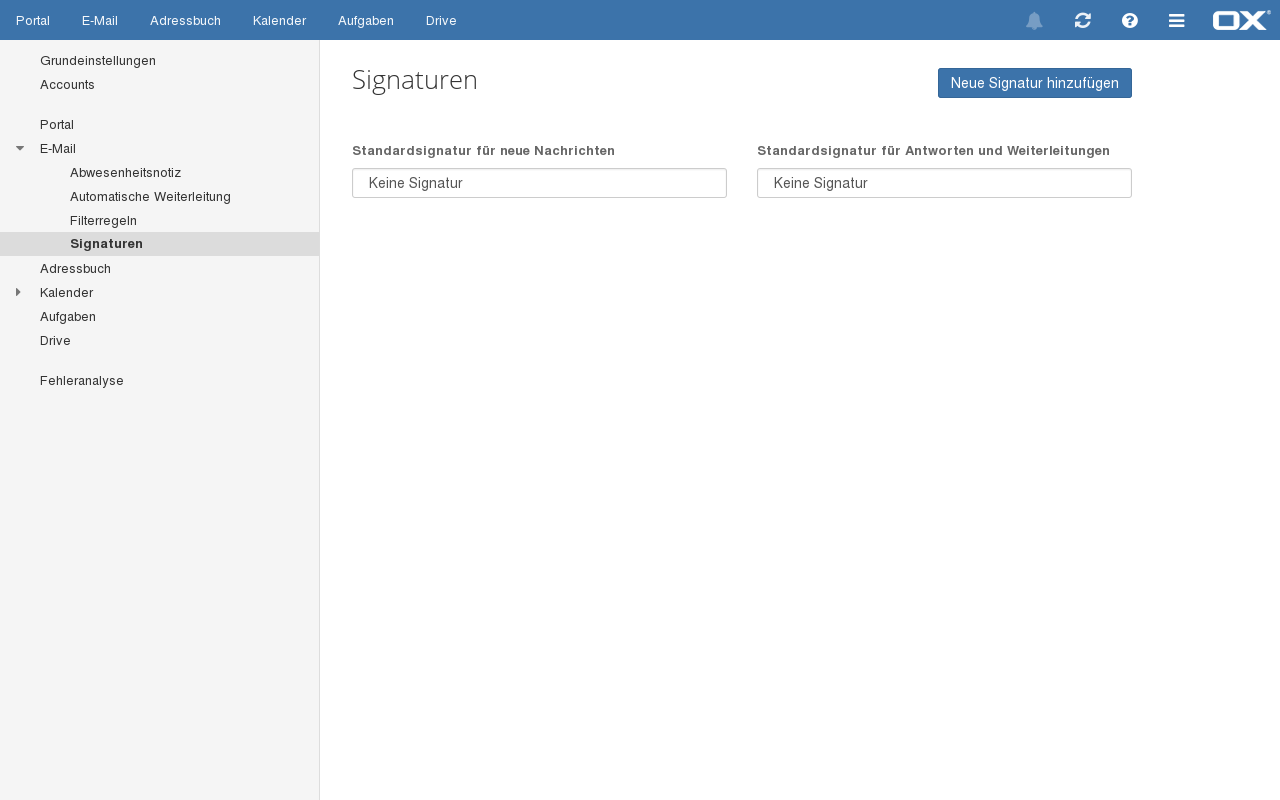Open the help question mark icon
Viewport: 1280px width, 800px height.
(x=1130, y=20)
